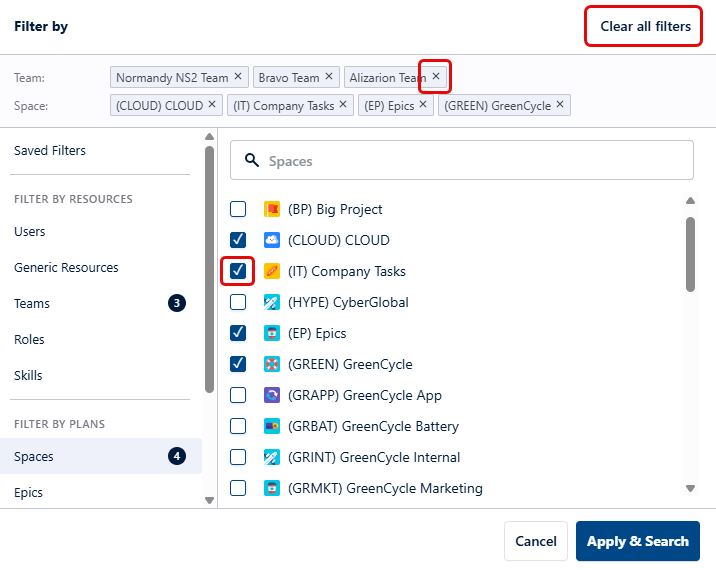This screenshot has height=570, width=716.
Task: Click Apply & Search button
Action: click(638, 541)
